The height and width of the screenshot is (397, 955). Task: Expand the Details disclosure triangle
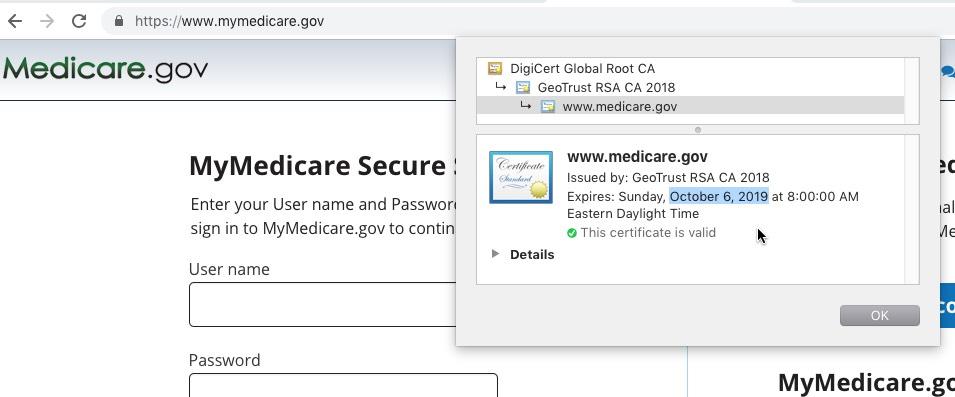tap(495, 254)
